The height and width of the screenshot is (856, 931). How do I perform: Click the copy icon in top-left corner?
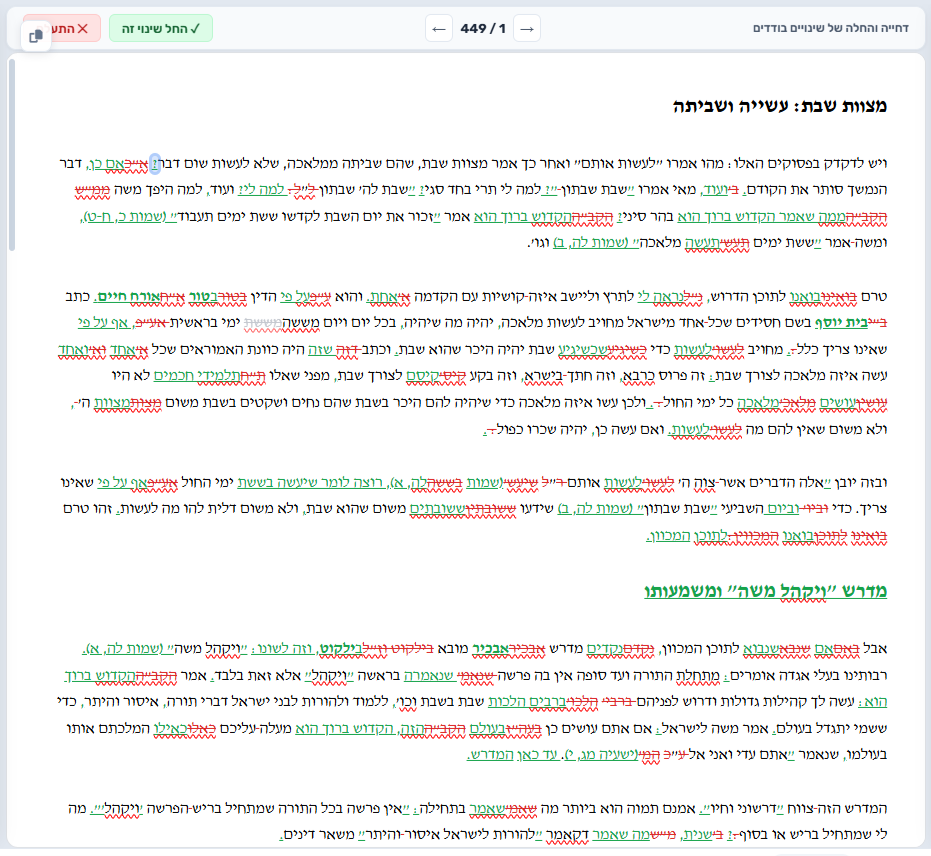36,36
